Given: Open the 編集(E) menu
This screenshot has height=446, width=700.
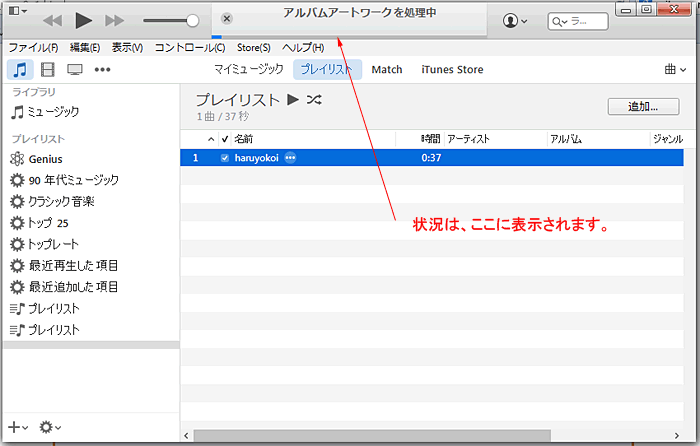Looking at the screenshot, I should 85,47.
